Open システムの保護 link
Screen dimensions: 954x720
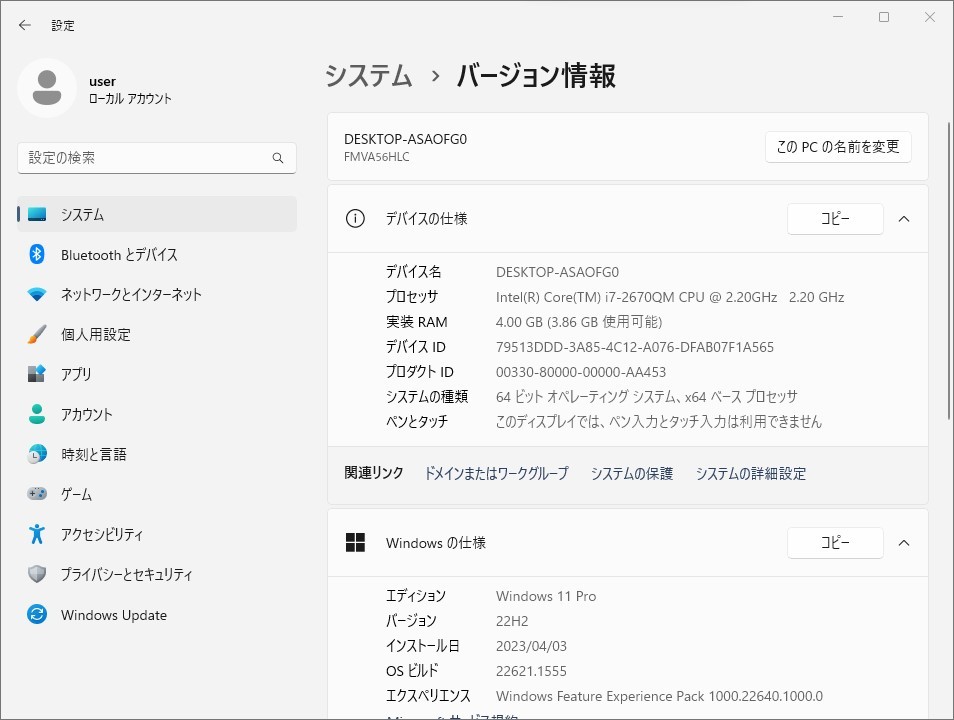(x=632, y=473)
